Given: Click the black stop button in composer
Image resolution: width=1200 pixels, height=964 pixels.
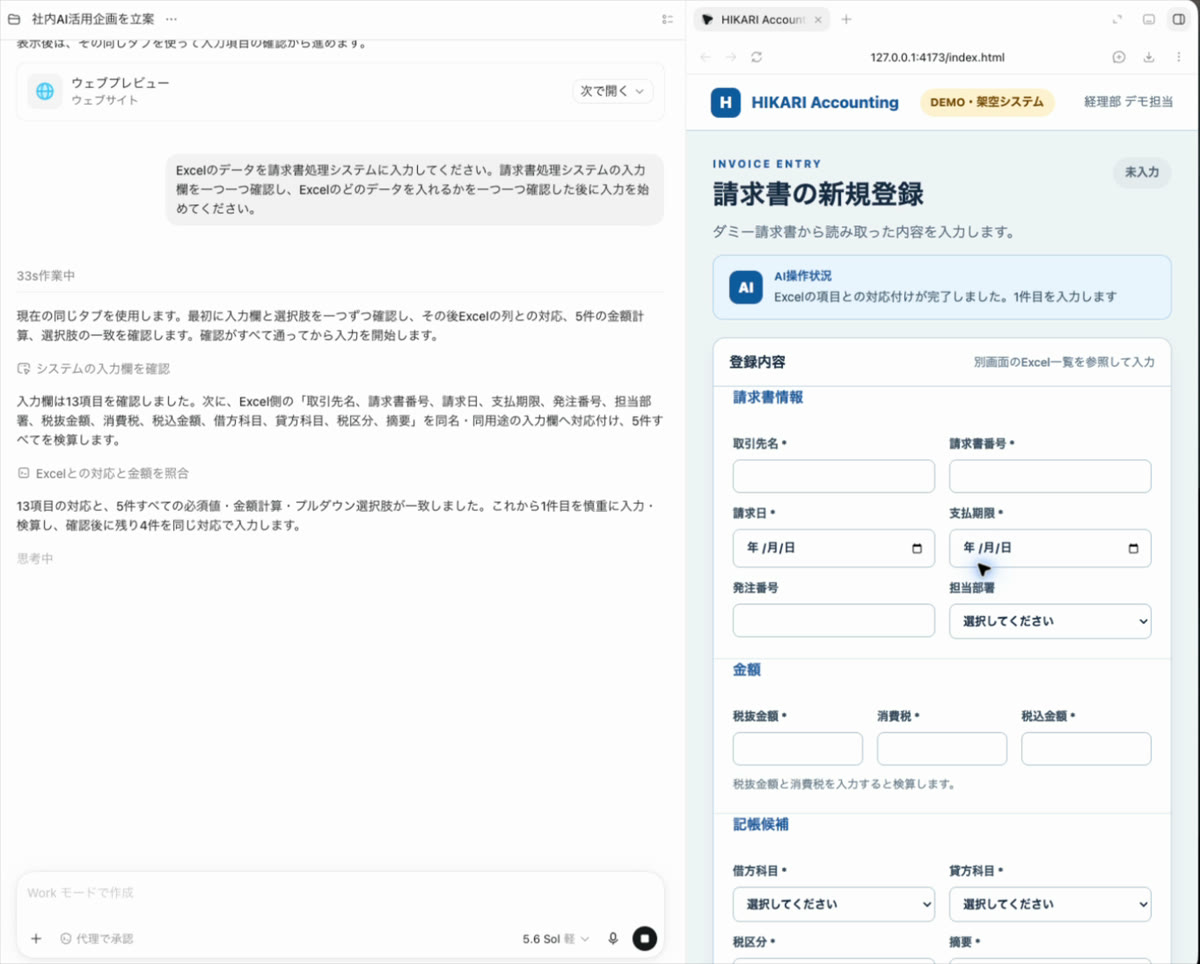Looking at the screenshot, I should point(645,939).
